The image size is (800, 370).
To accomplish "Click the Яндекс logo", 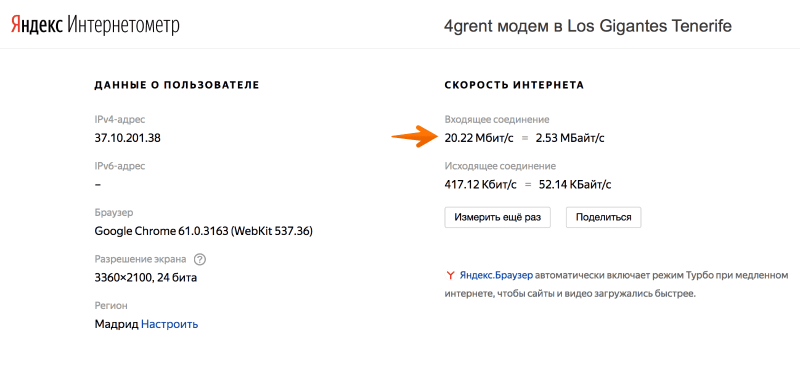I will [x=38, y=24].
